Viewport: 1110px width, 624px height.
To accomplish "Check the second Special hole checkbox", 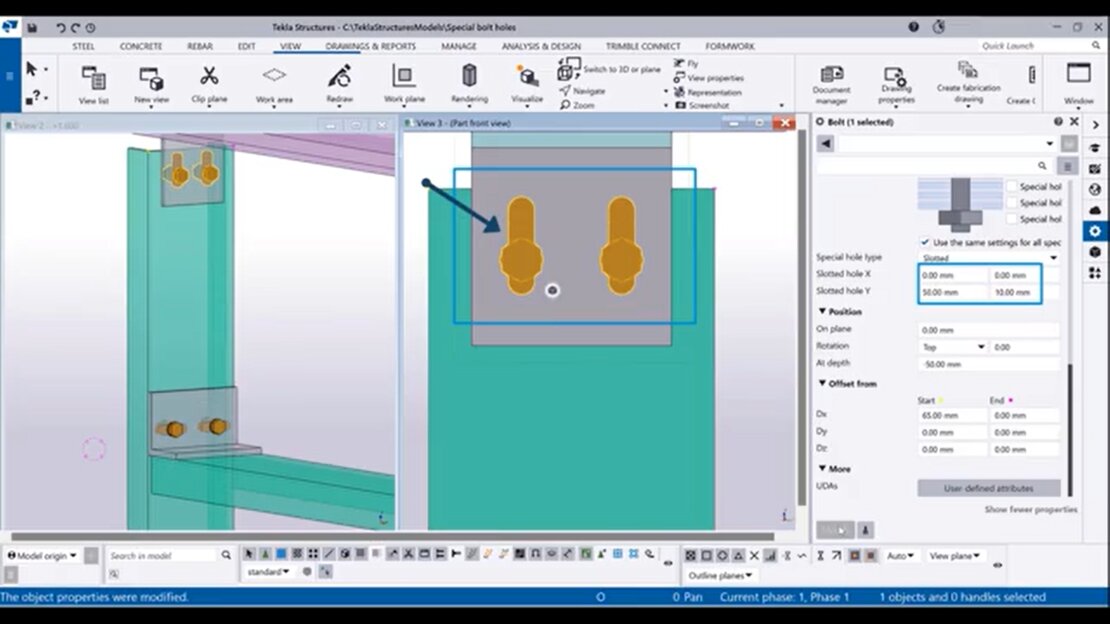I will pyautogui.click(x=1012, y=203).
